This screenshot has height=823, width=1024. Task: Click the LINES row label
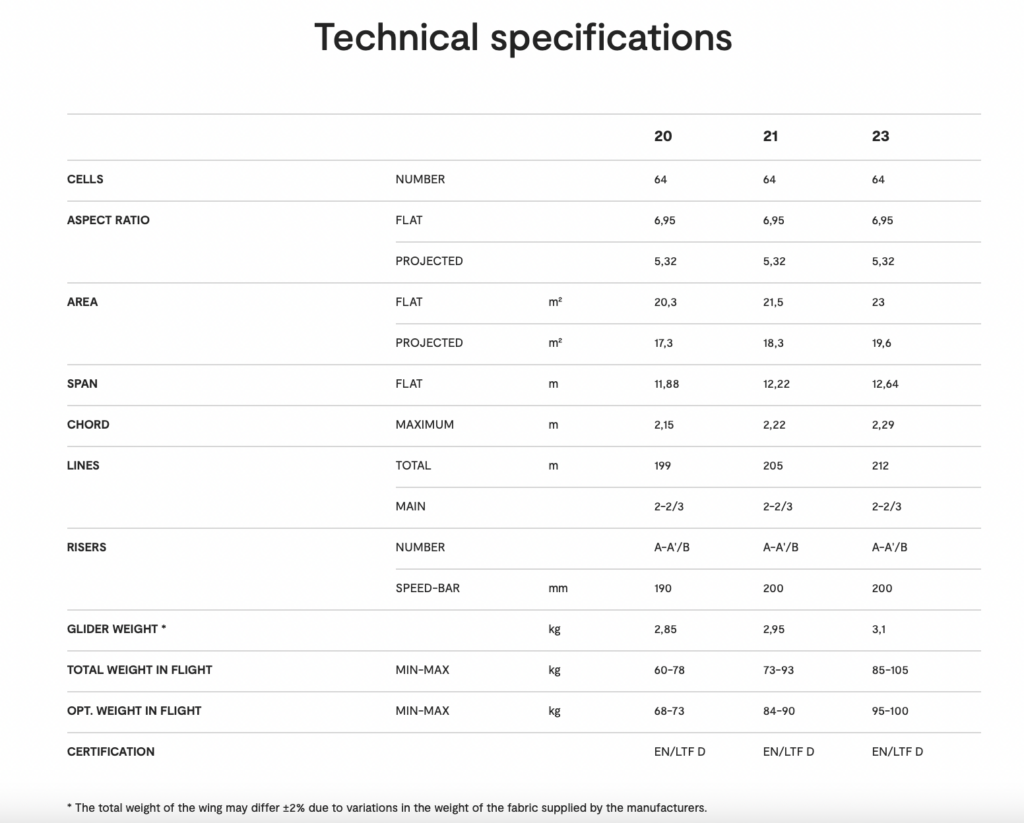[x=83, y=465]
